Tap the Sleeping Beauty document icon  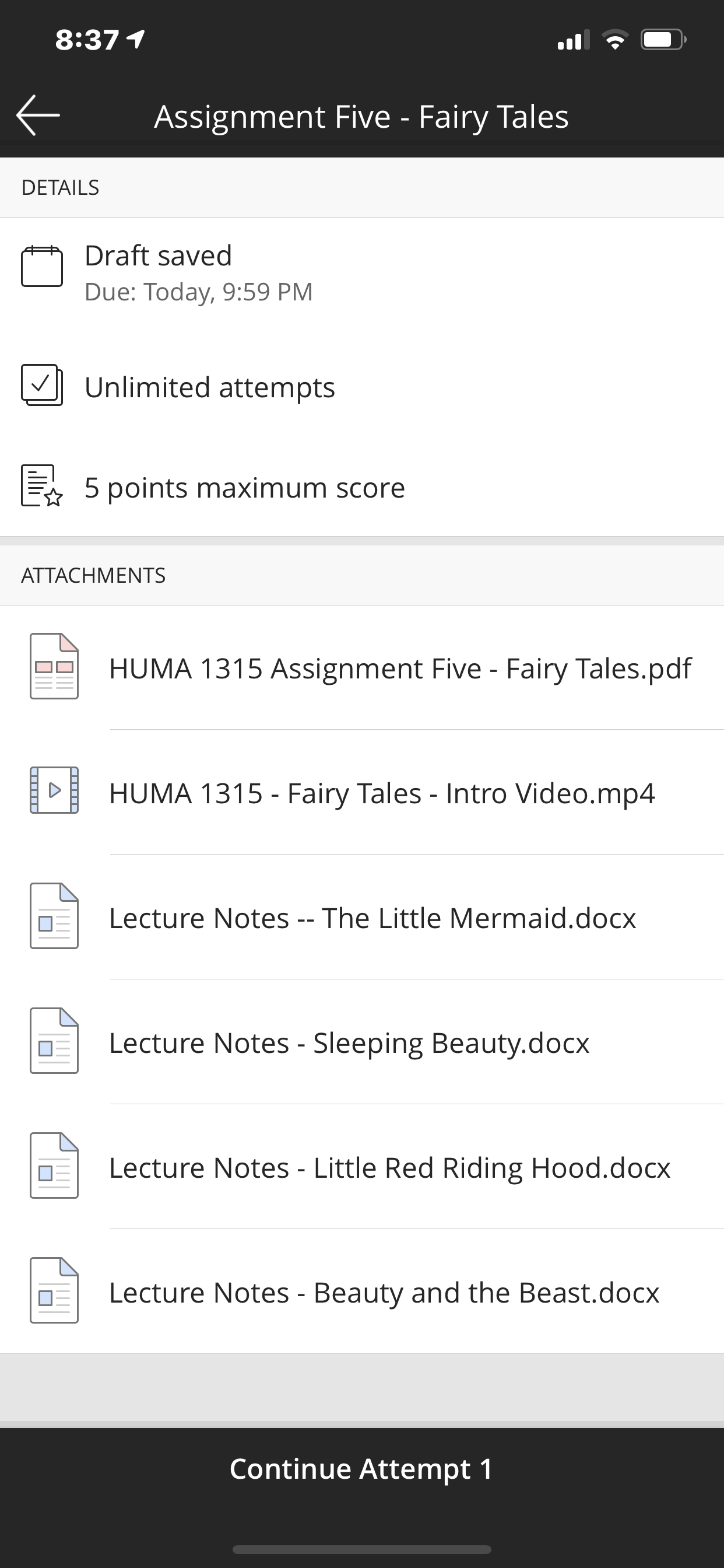(x=54, y=1041)
